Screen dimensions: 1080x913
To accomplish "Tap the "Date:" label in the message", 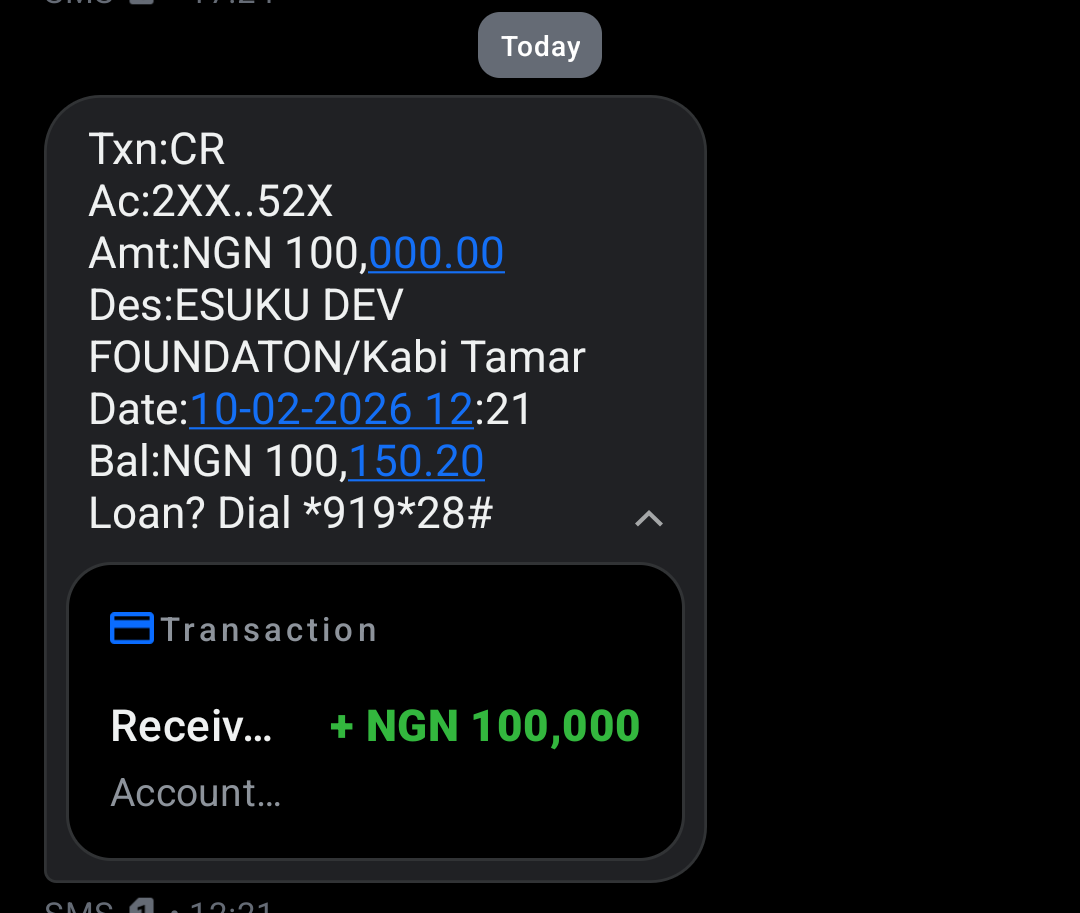I will [138, 410].
